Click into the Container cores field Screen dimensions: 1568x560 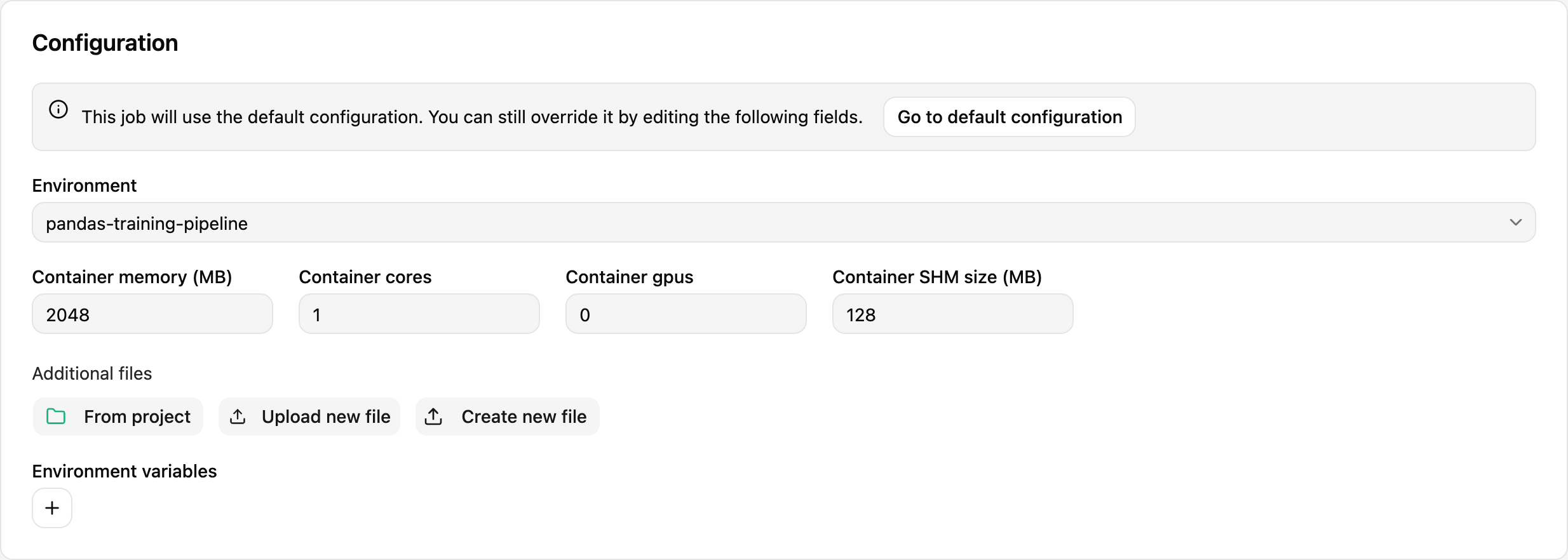pos(419,314)
